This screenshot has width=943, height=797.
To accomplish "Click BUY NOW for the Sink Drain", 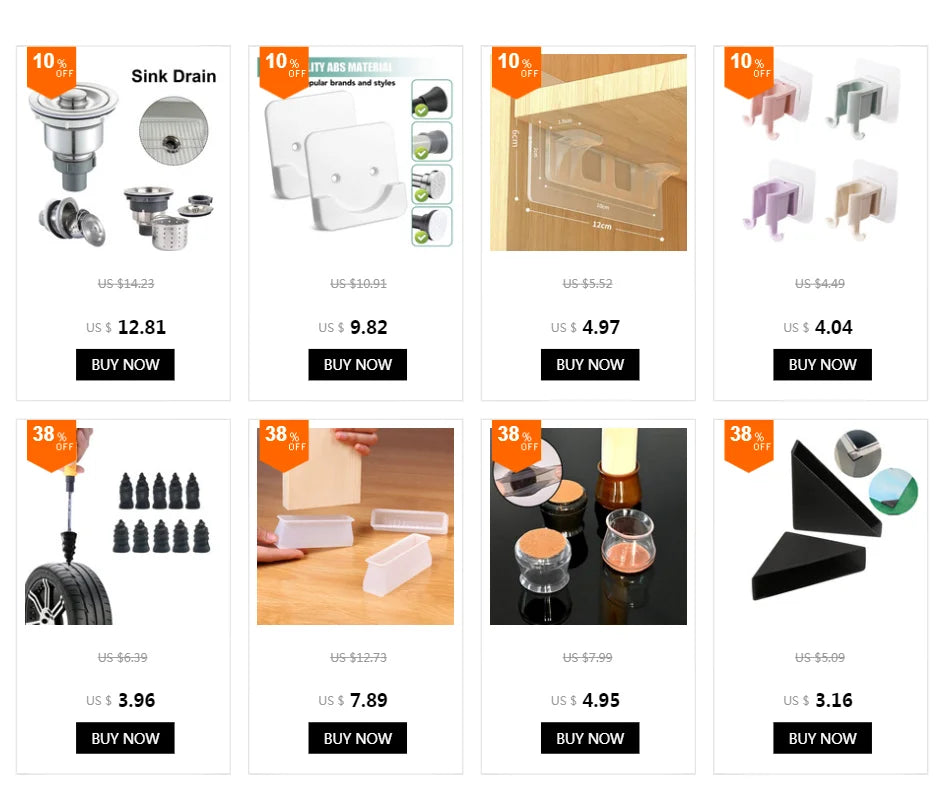I will pyautogui.click(x=125, y=365).
